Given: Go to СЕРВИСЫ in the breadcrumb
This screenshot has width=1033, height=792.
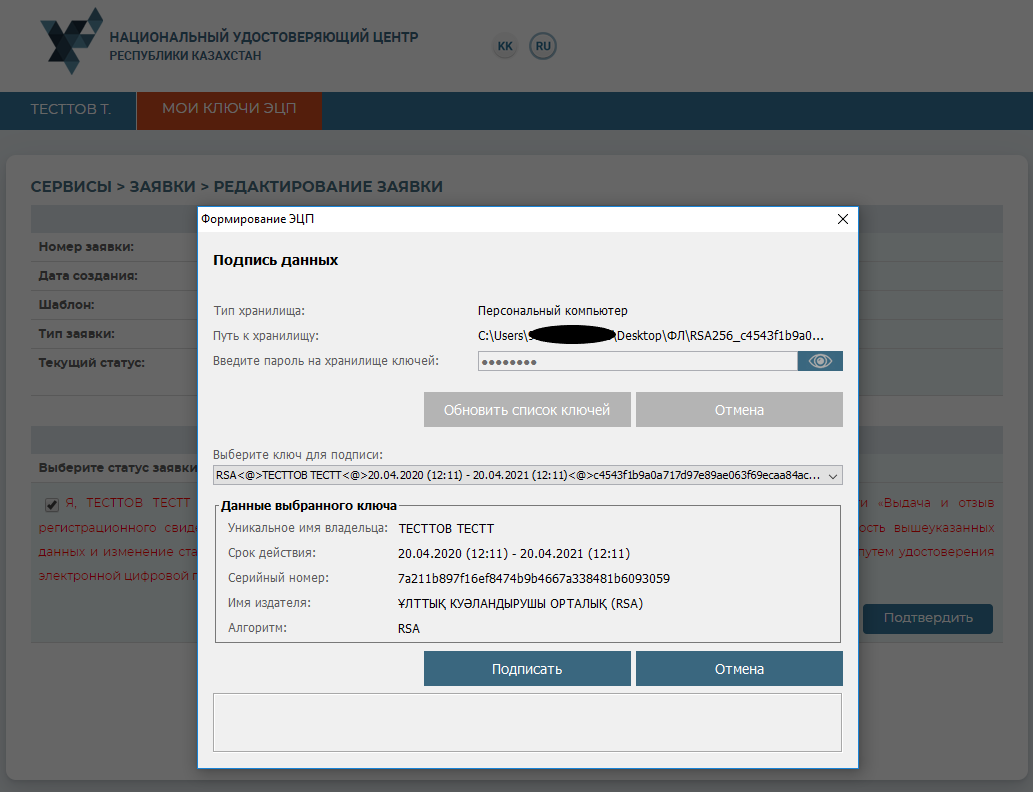Looking at the screenshot, I should pos(70,187).
